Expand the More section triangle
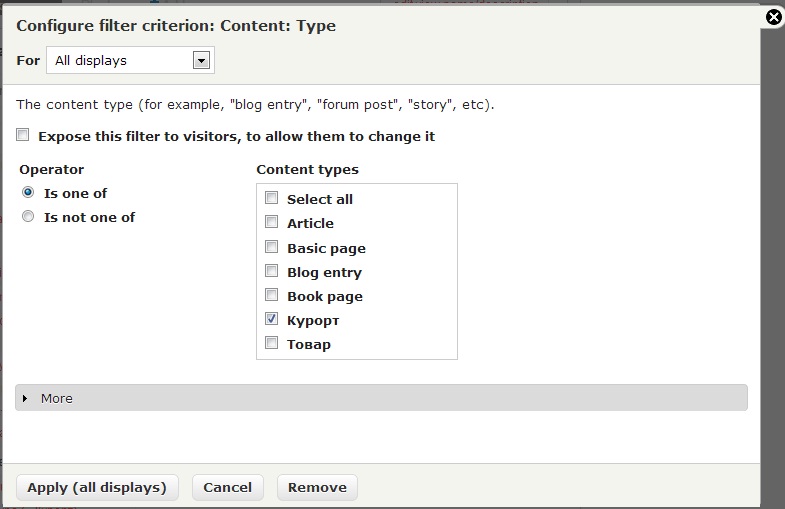 click(25, 398)
